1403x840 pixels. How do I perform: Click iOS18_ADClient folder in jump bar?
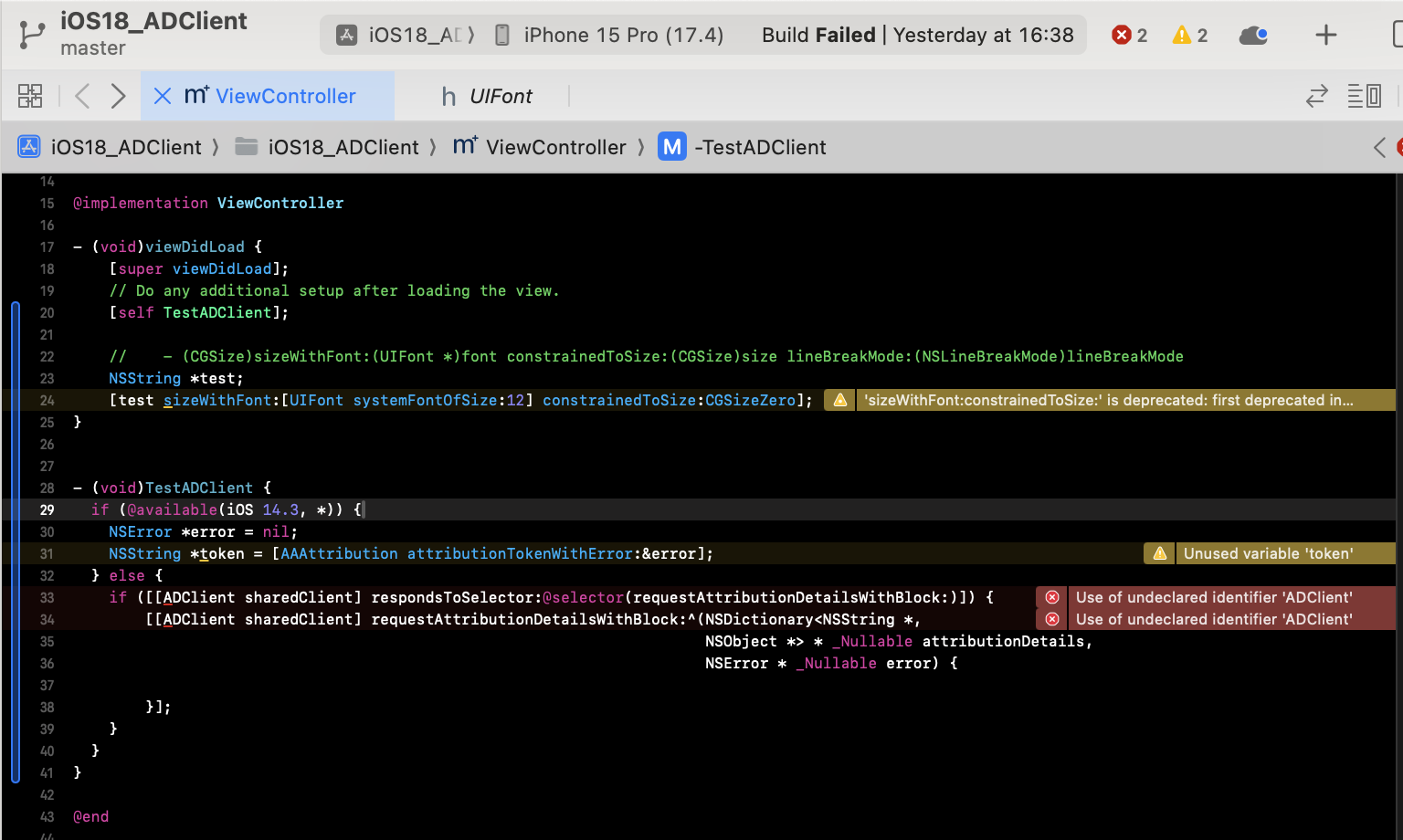(x=327, y=147)
